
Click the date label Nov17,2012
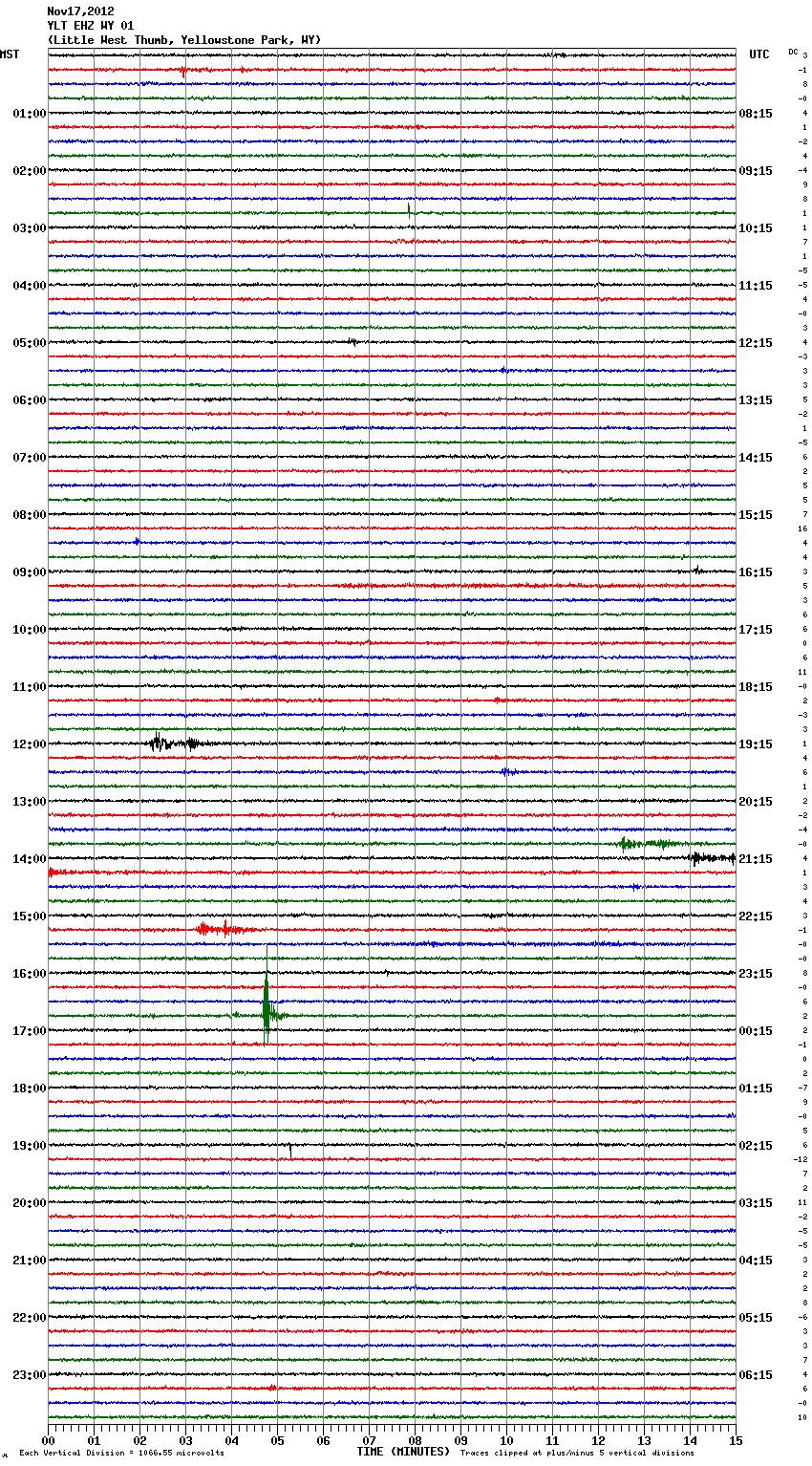pyautogui.click(x=80, y=11)
